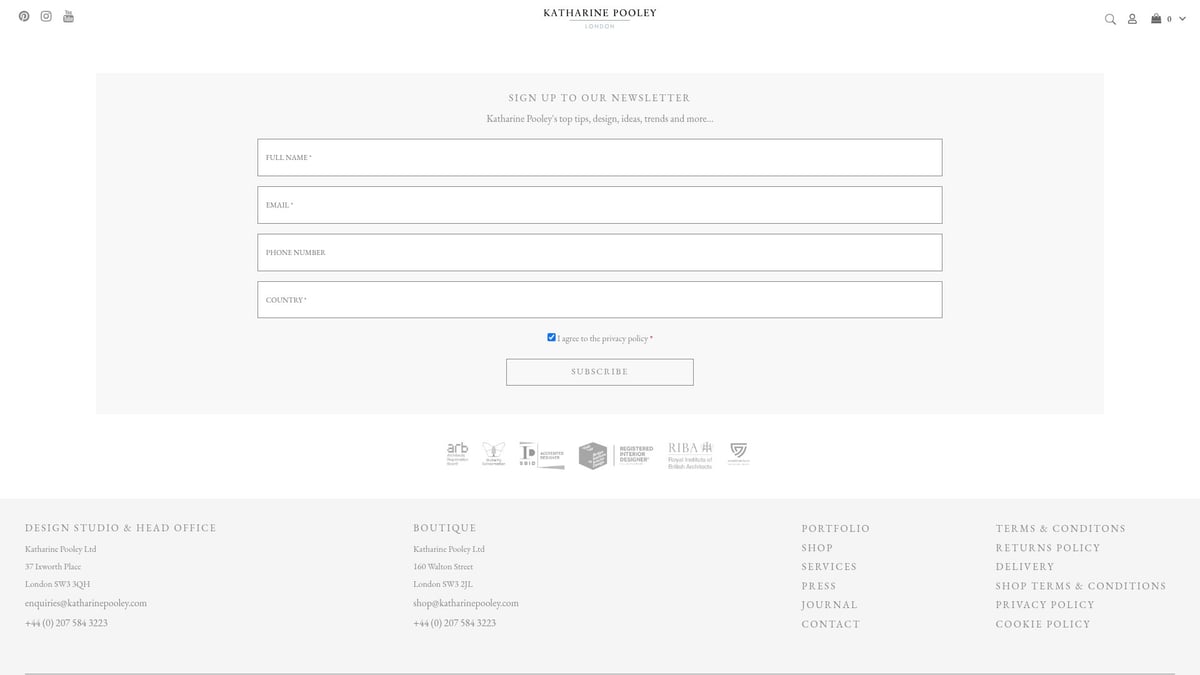Image resolution: width=1200 pixels, height=675 pixels.
Task: Open the Pinterest social icon
Action: click(24, 16)
